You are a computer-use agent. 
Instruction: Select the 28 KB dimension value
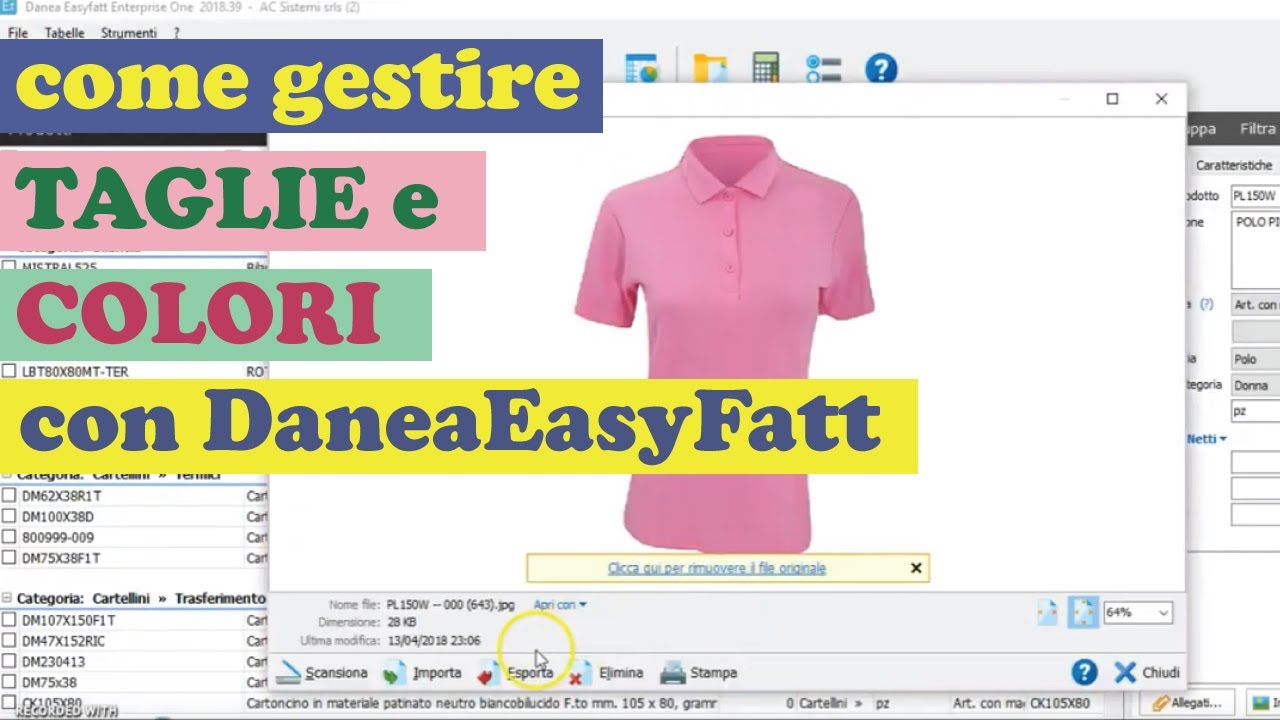pyautogui.click(x=404, y=622)
